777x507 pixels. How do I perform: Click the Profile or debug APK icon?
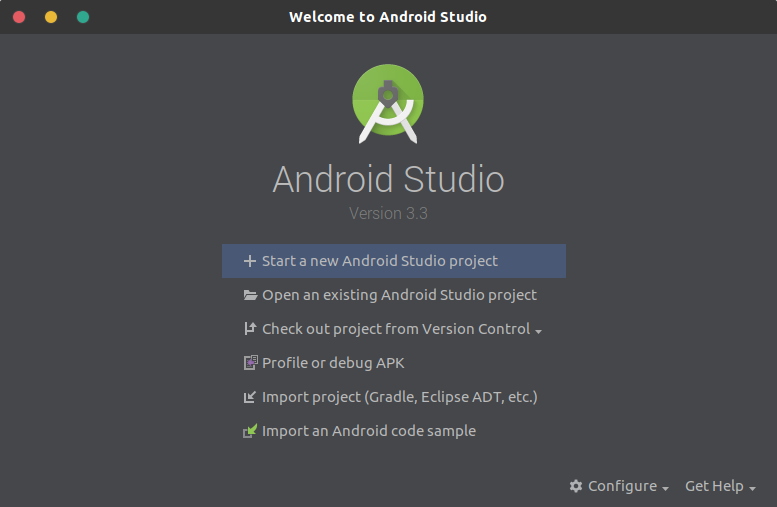pos(251,363)
